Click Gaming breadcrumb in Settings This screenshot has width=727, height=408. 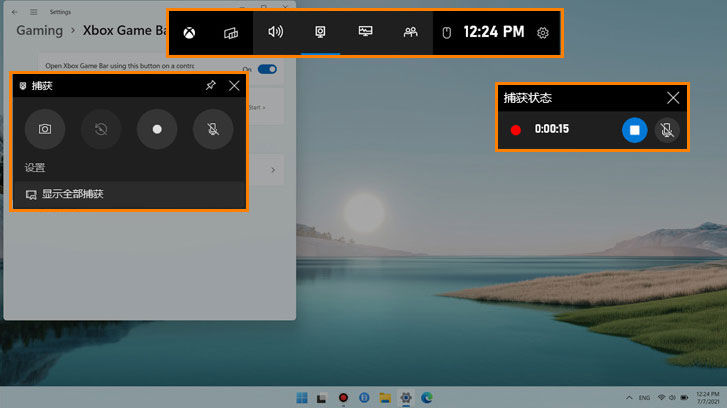pyautogui.click(x=39, y=31)
